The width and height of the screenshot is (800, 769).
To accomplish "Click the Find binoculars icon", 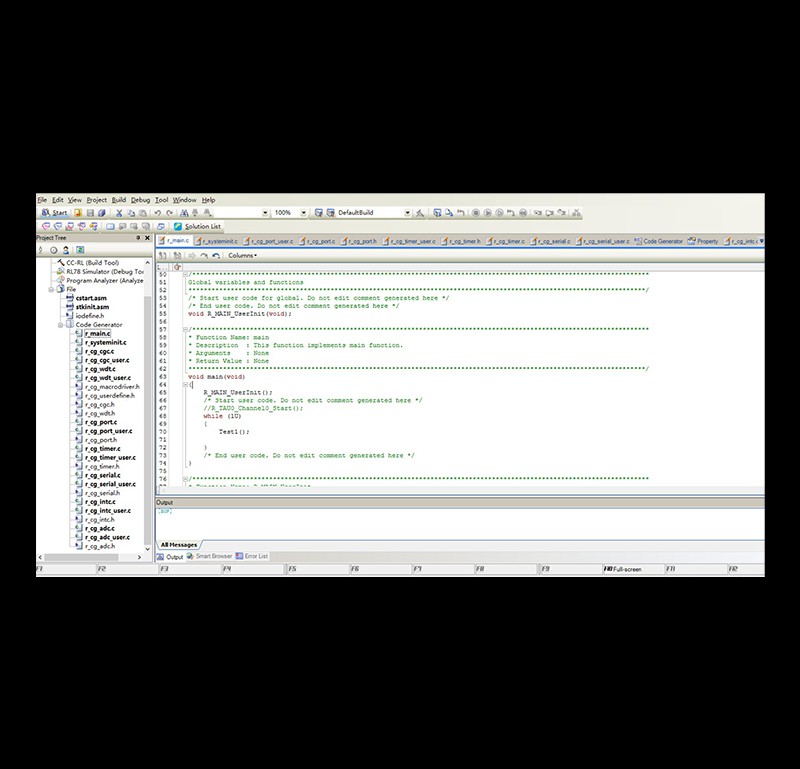I will pos(184,213).
